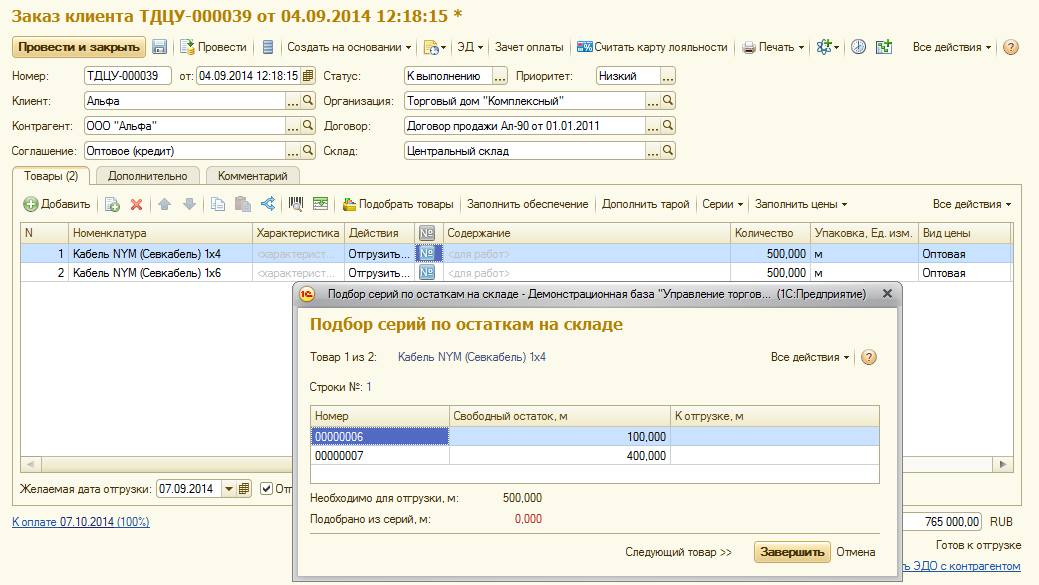Open document movements report list icon

268,47
